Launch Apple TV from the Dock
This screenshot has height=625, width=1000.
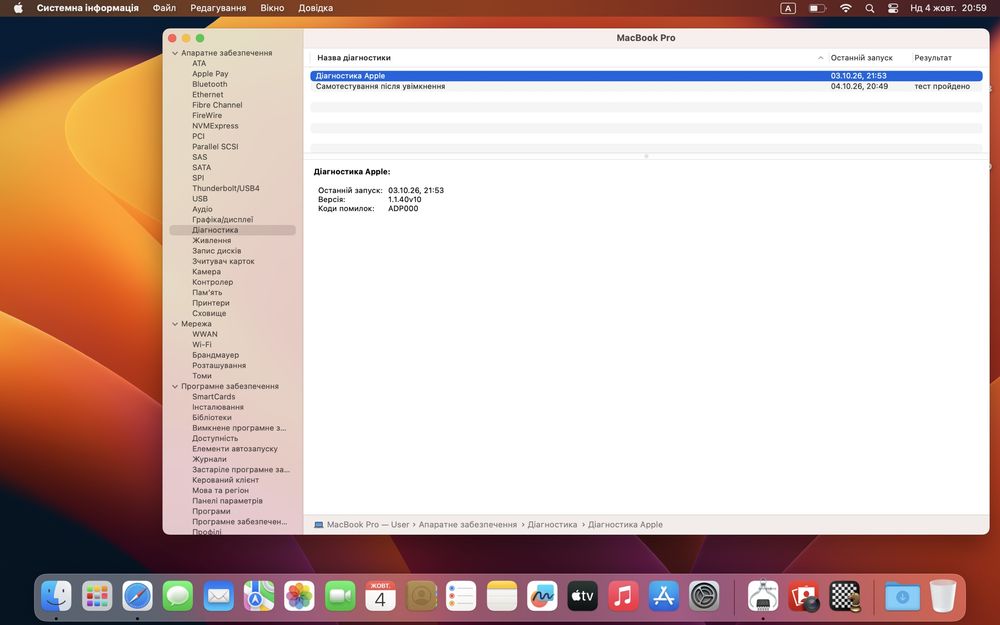582,596
